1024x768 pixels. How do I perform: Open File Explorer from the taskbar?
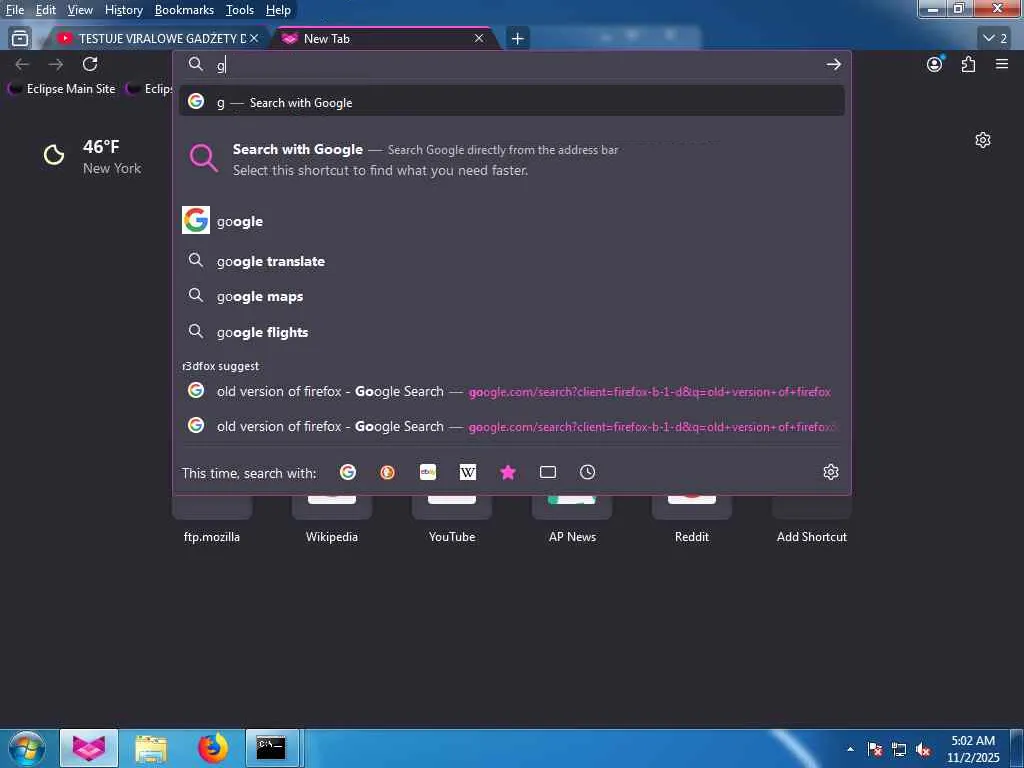152,748
